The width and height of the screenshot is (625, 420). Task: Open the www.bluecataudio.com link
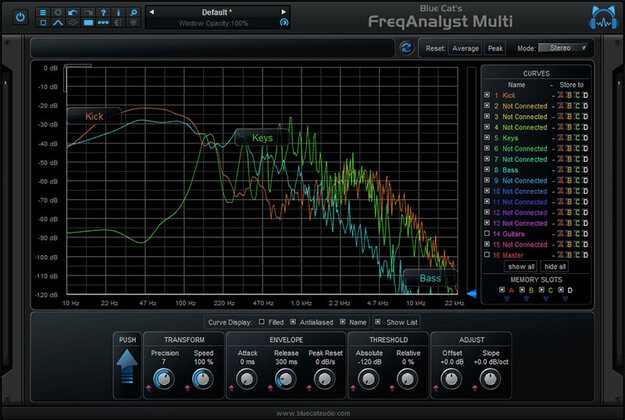(313, 413)
